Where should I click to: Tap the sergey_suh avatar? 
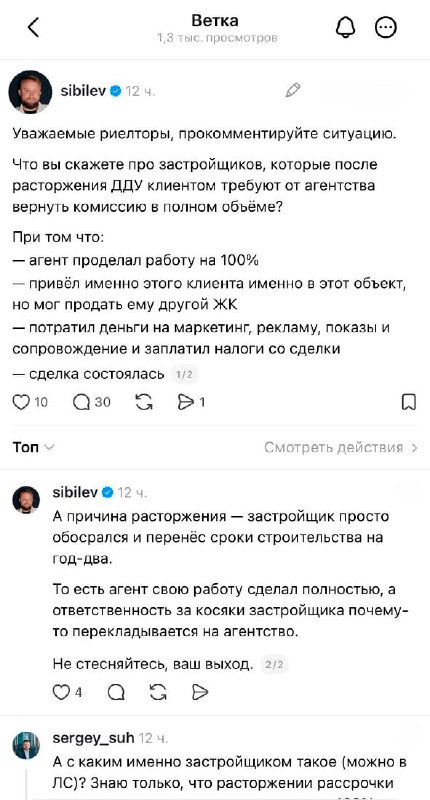[26, 745]
